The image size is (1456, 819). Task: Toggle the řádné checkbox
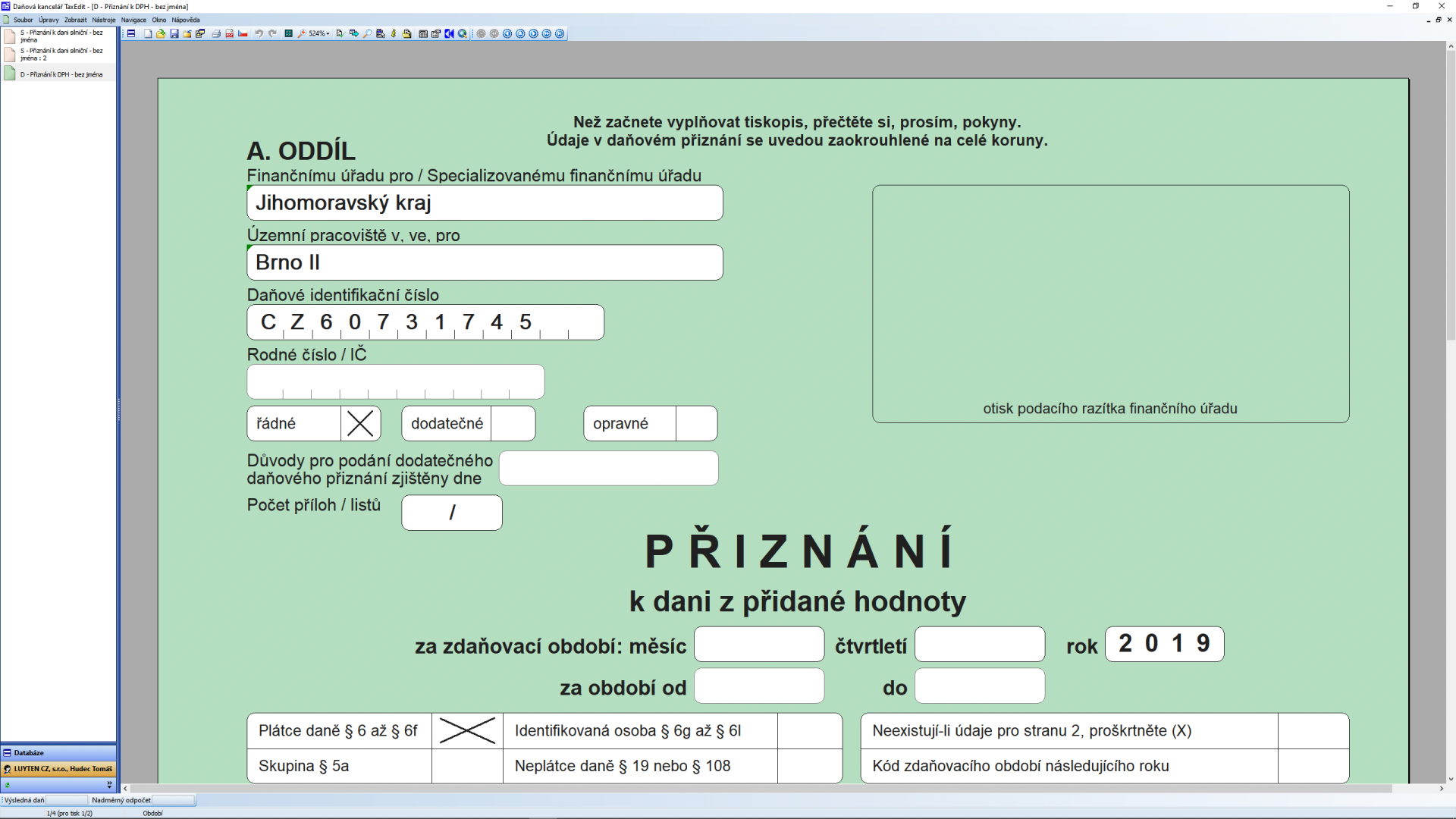[360, 423]
